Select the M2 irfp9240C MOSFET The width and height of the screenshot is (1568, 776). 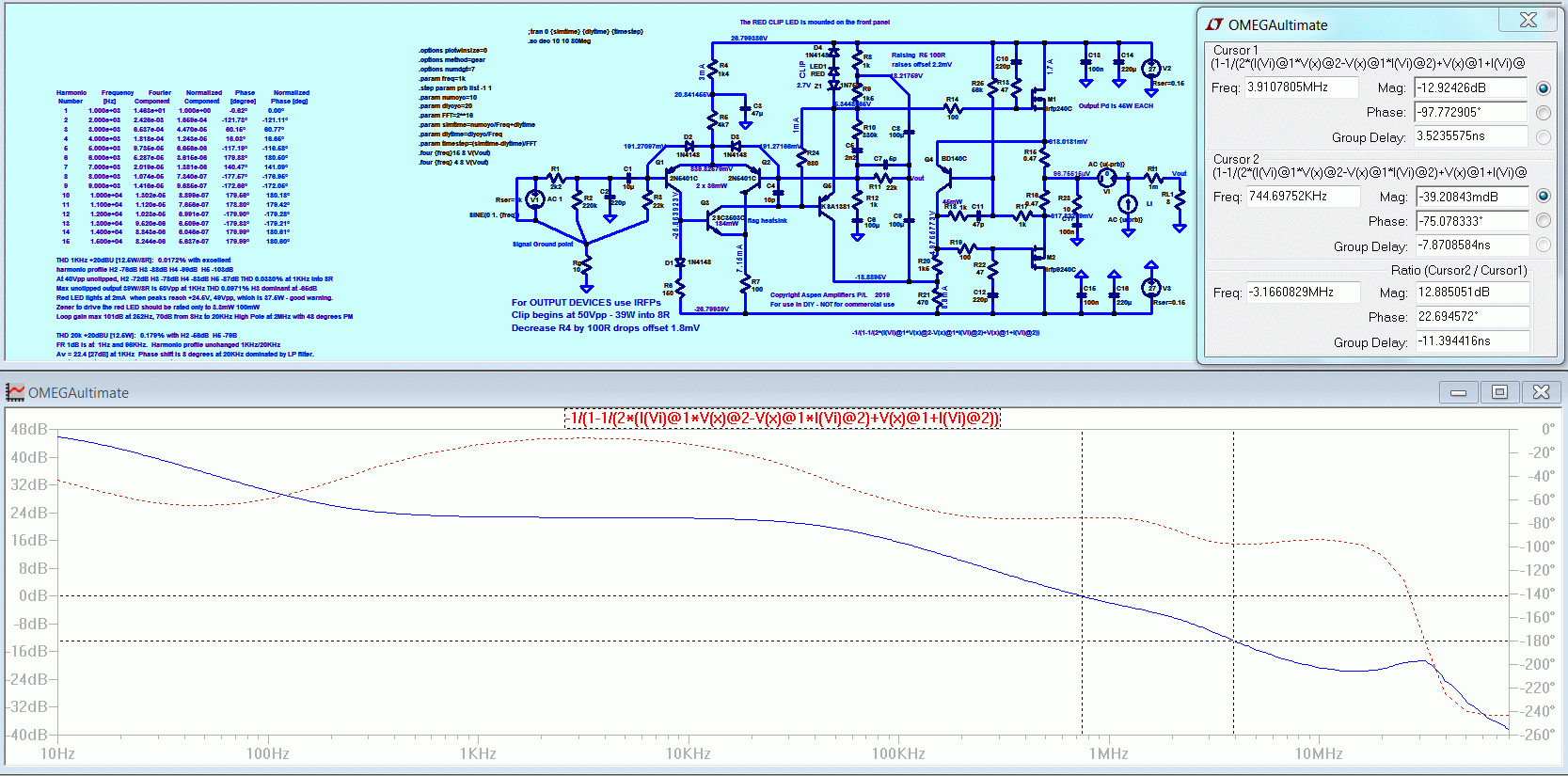[x=1040, y=257]
